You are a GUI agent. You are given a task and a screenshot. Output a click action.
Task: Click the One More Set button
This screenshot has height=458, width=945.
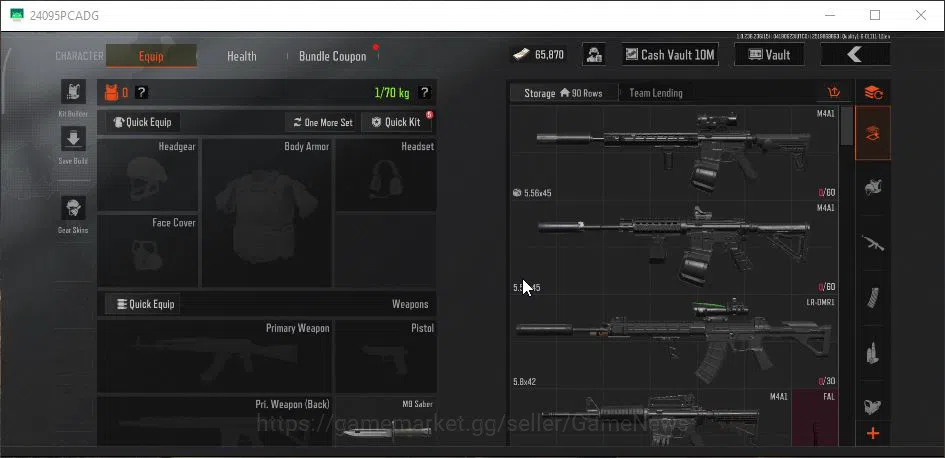pos(322,122)
